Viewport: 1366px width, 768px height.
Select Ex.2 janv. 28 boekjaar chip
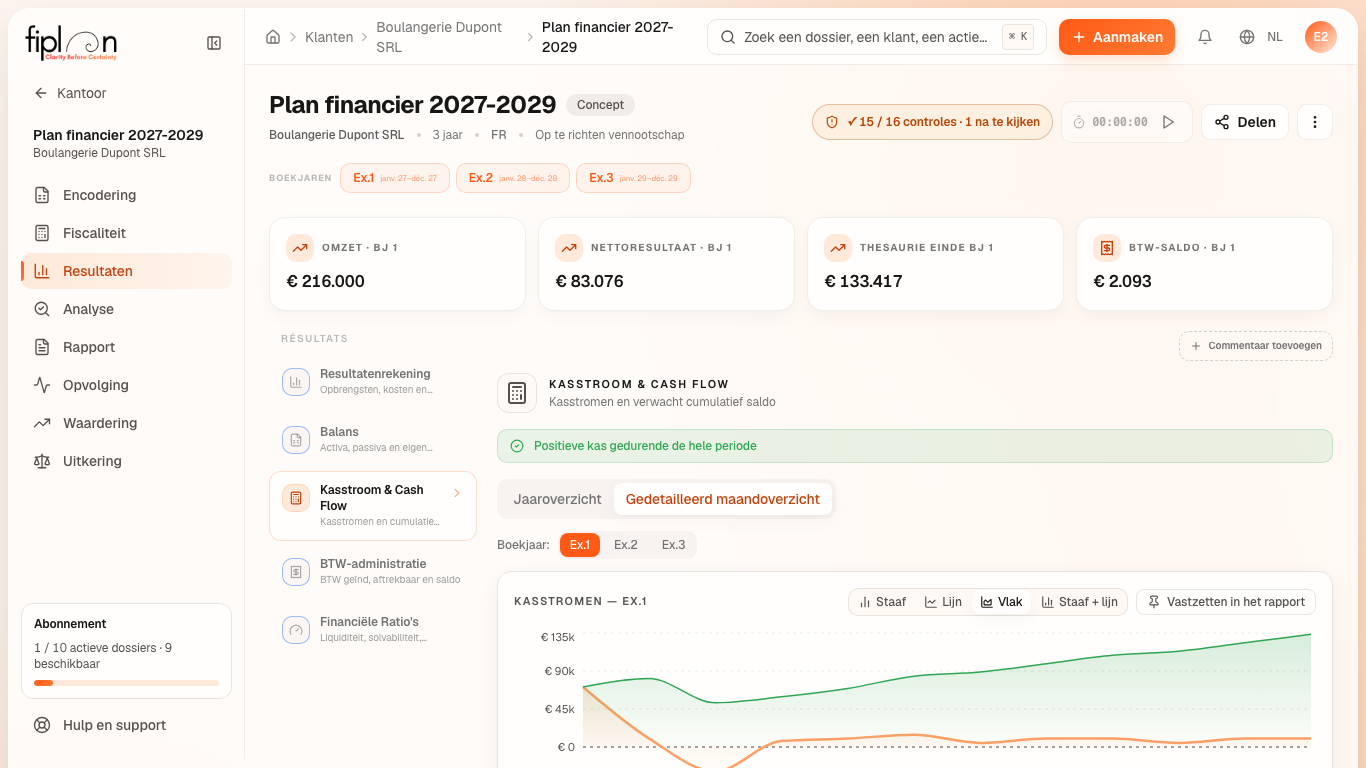[x=513, y=178]
